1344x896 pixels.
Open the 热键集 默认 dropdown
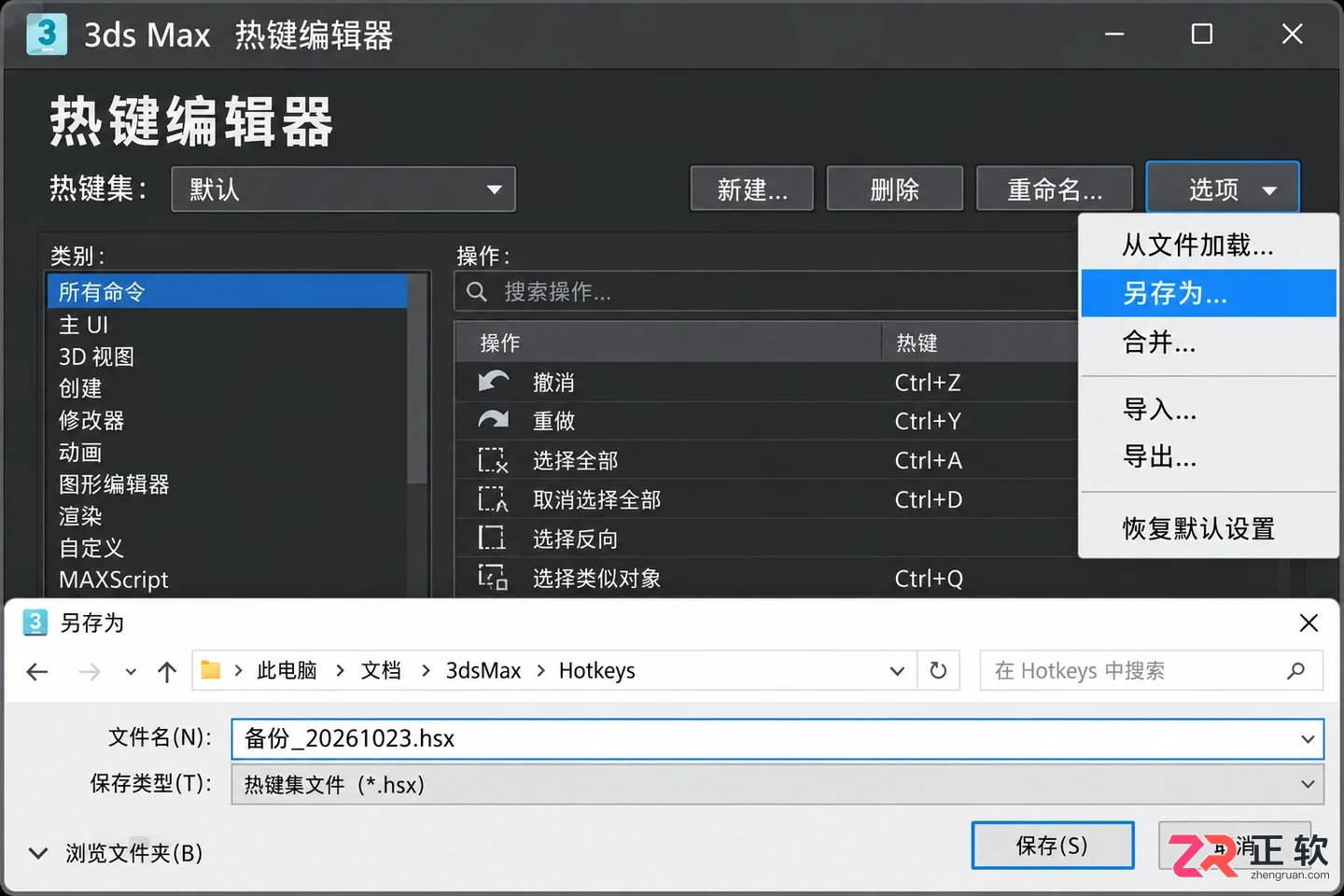coord(343,189)
